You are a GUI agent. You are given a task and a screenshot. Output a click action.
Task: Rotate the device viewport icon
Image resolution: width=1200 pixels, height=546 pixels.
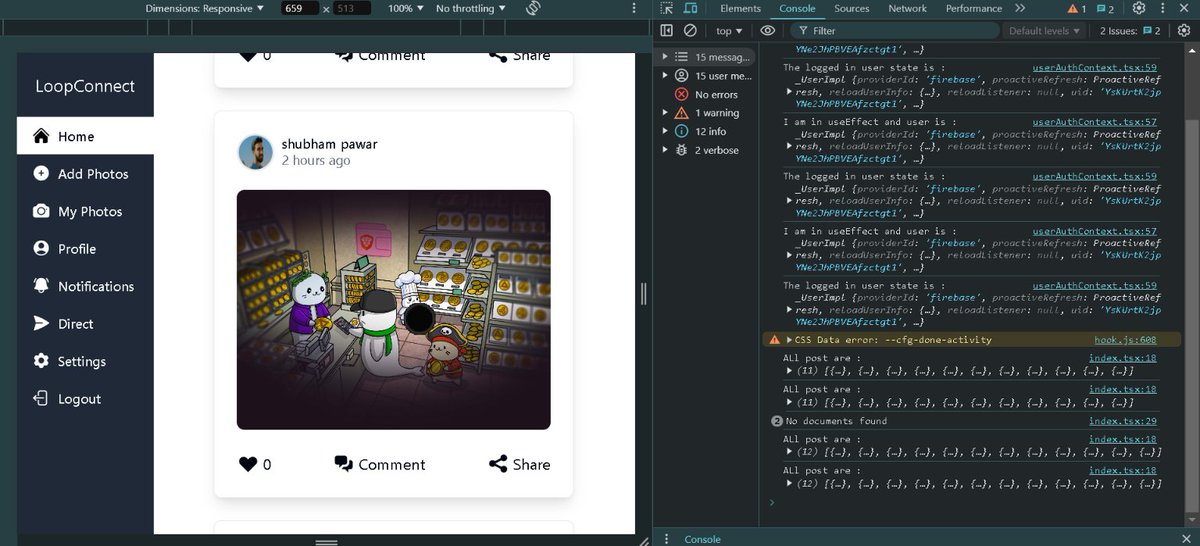click(533, 8)
